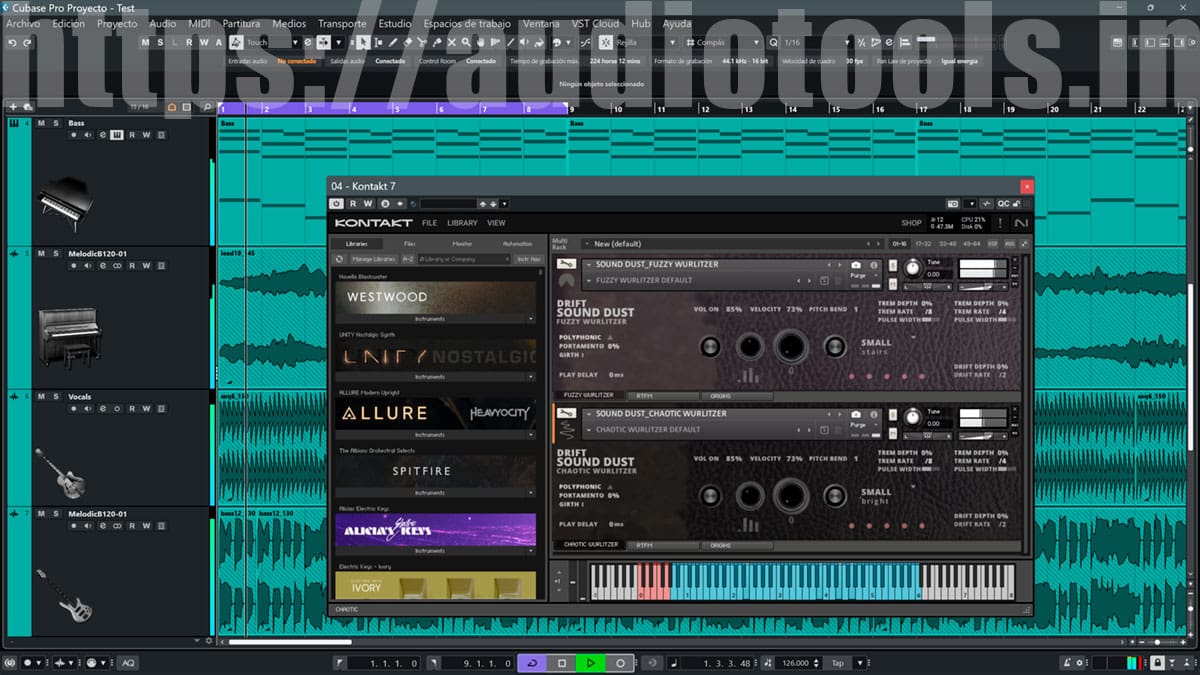Screen dimensions: 1200x675
Task: Select the Erase tool in the toolbar
Action: coord(408,43)
